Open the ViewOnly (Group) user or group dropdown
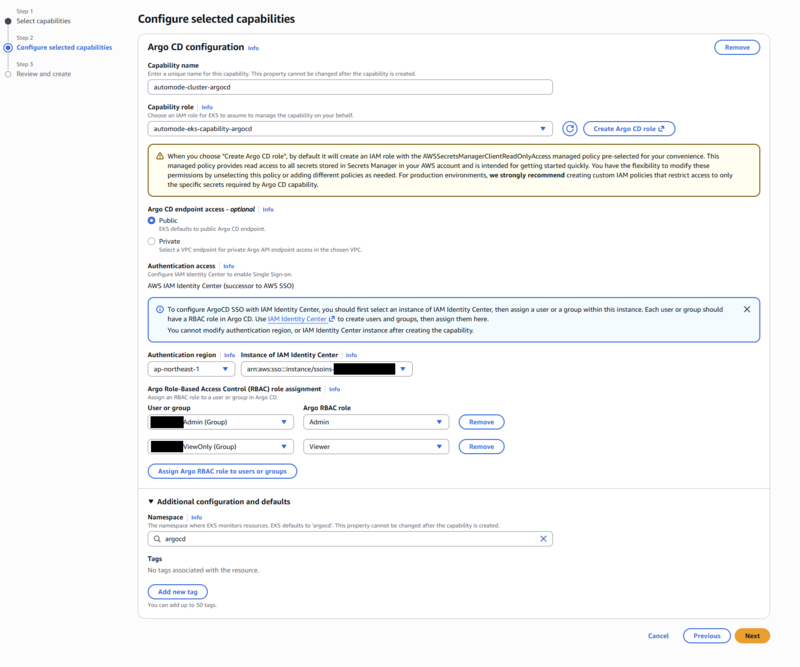The image size is (800, 667). tap(221, 447)
